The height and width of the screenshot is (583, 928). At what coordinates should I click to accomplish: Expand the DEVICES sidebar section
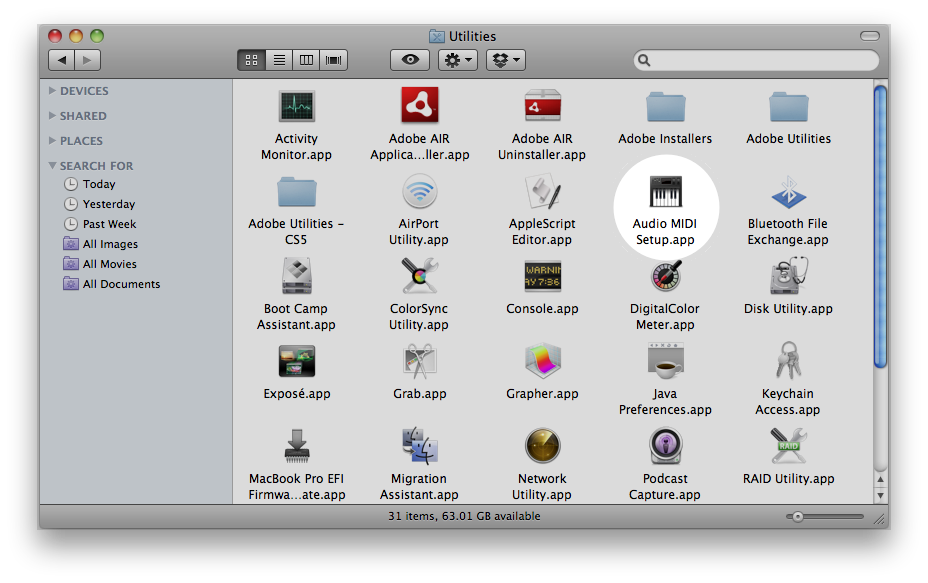pos(52,91)
